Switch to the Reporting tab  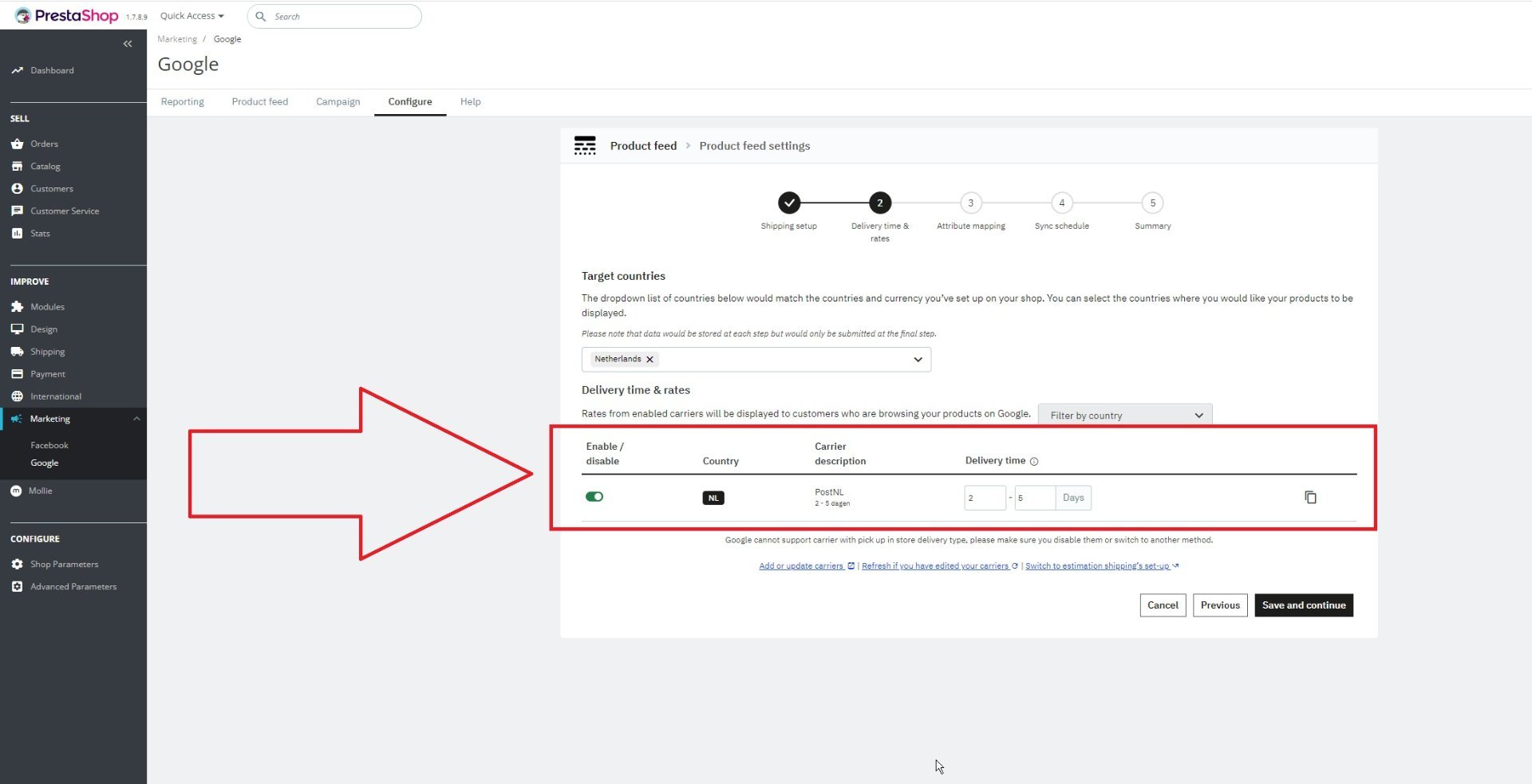(x=182, y=101)
